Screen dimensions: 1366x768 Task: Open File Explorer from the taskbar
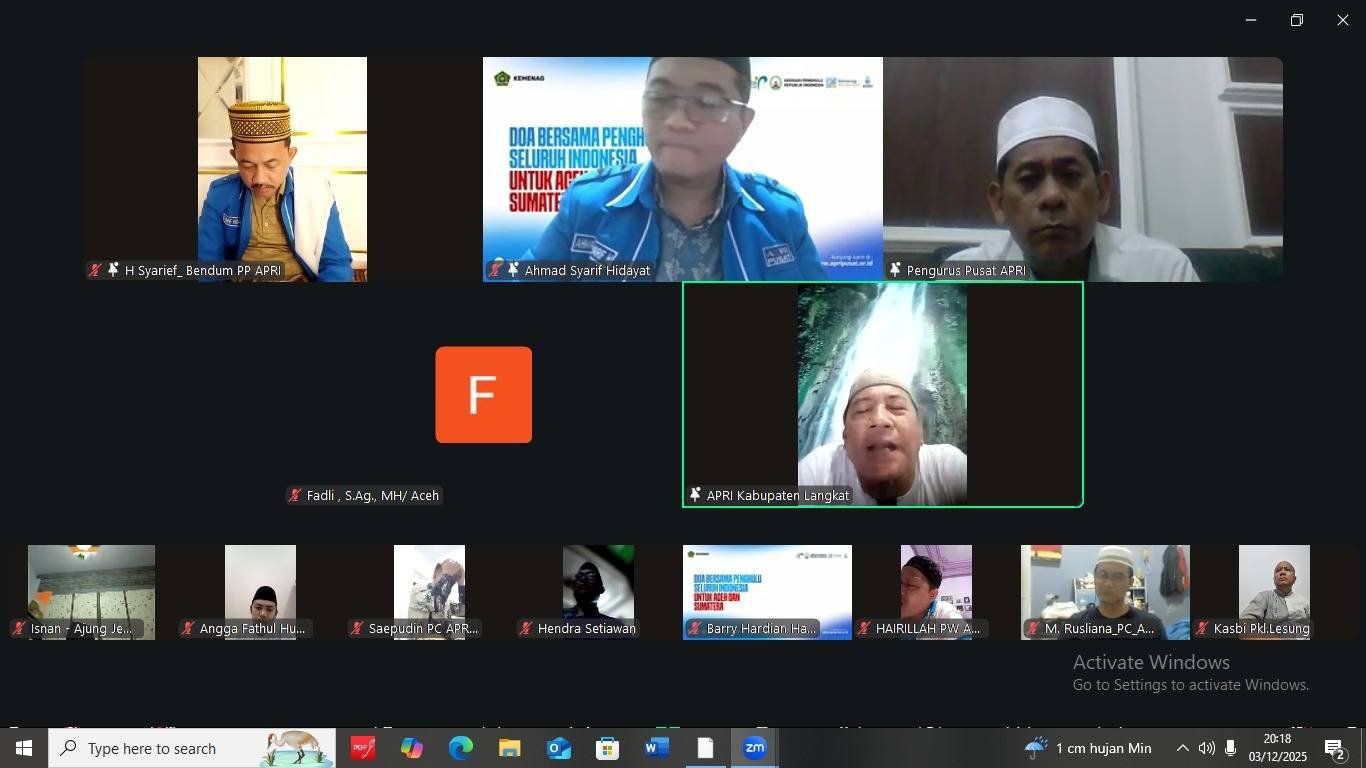pos(509,747)
